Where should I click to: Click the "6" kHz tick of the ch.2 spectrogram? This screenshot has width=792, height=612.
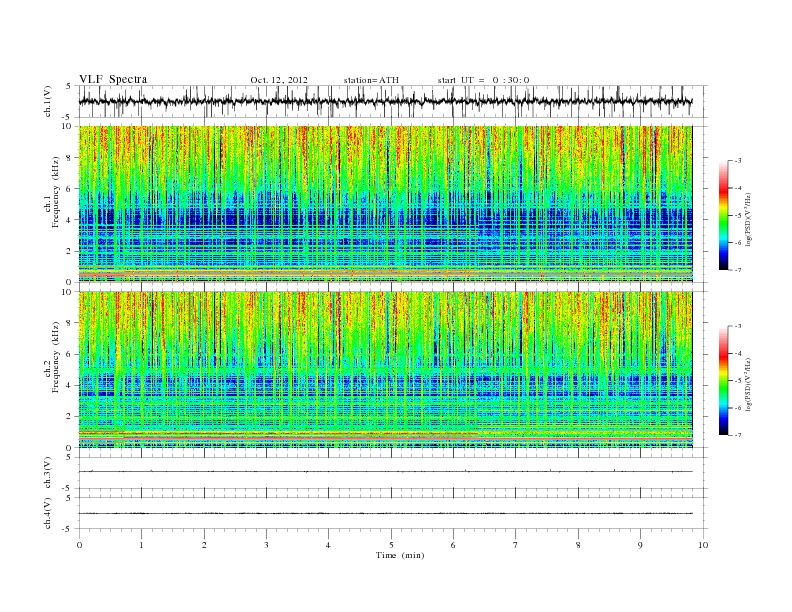(70, 354)
